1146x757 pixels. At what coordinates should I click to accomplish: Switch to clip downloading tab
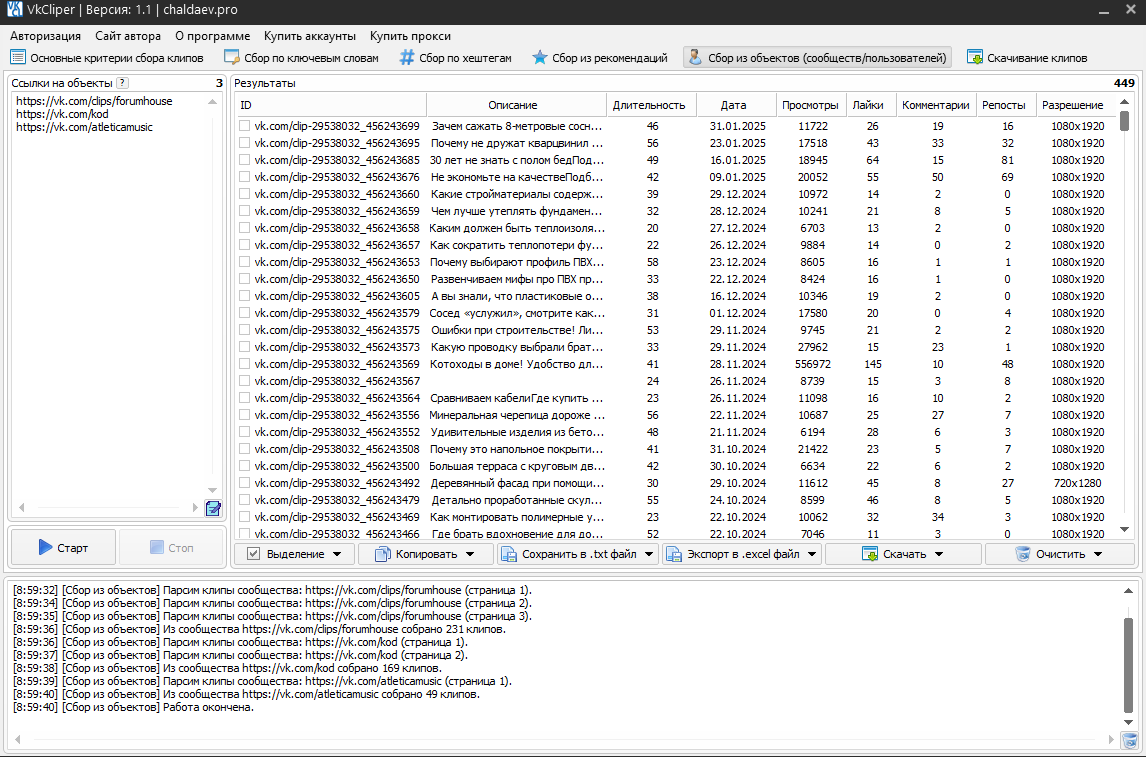pyautogui.click(x=1026, y=58)
